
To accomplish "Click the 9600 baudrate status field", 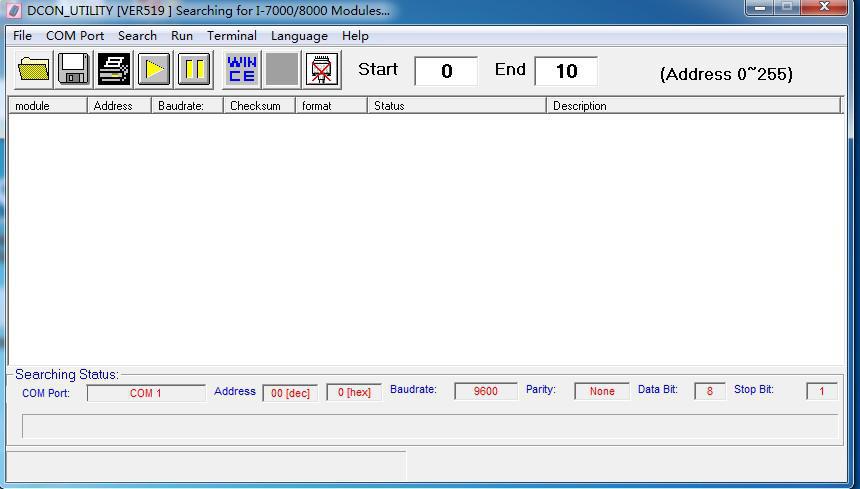I will pos(486,391).
